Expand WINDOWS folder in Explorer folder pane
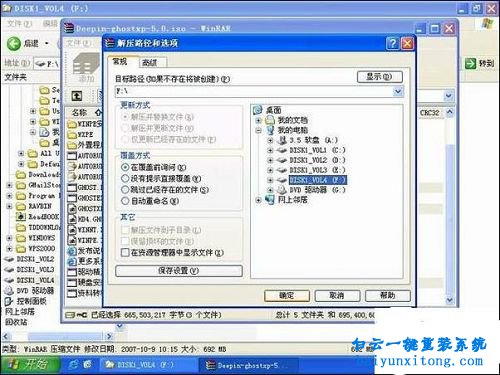 click(x=9, y=238)
